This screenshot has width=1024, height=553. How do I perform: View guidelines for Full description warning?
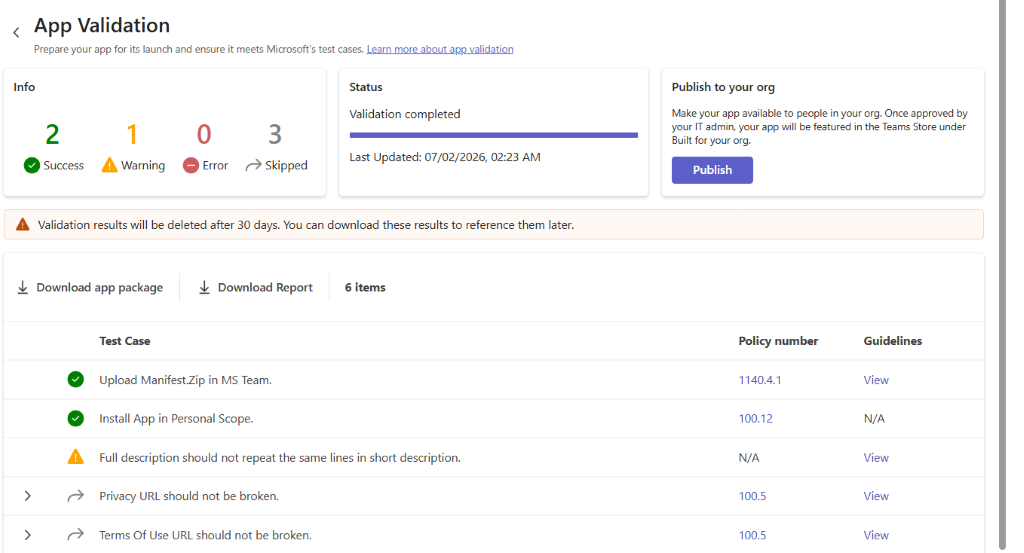(876, 458)
